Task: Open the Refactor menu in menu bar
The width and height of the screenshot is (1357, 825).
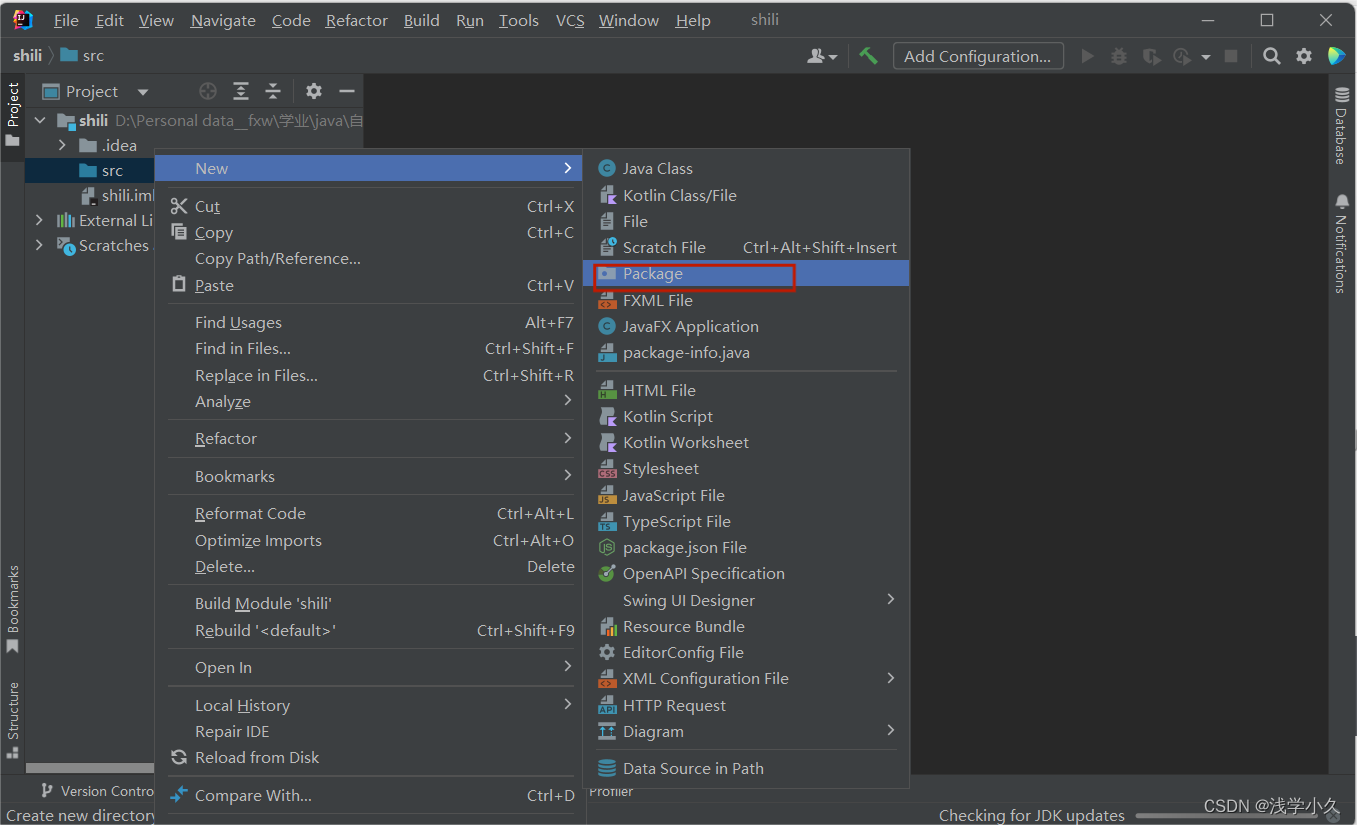Action: (356, 20)
